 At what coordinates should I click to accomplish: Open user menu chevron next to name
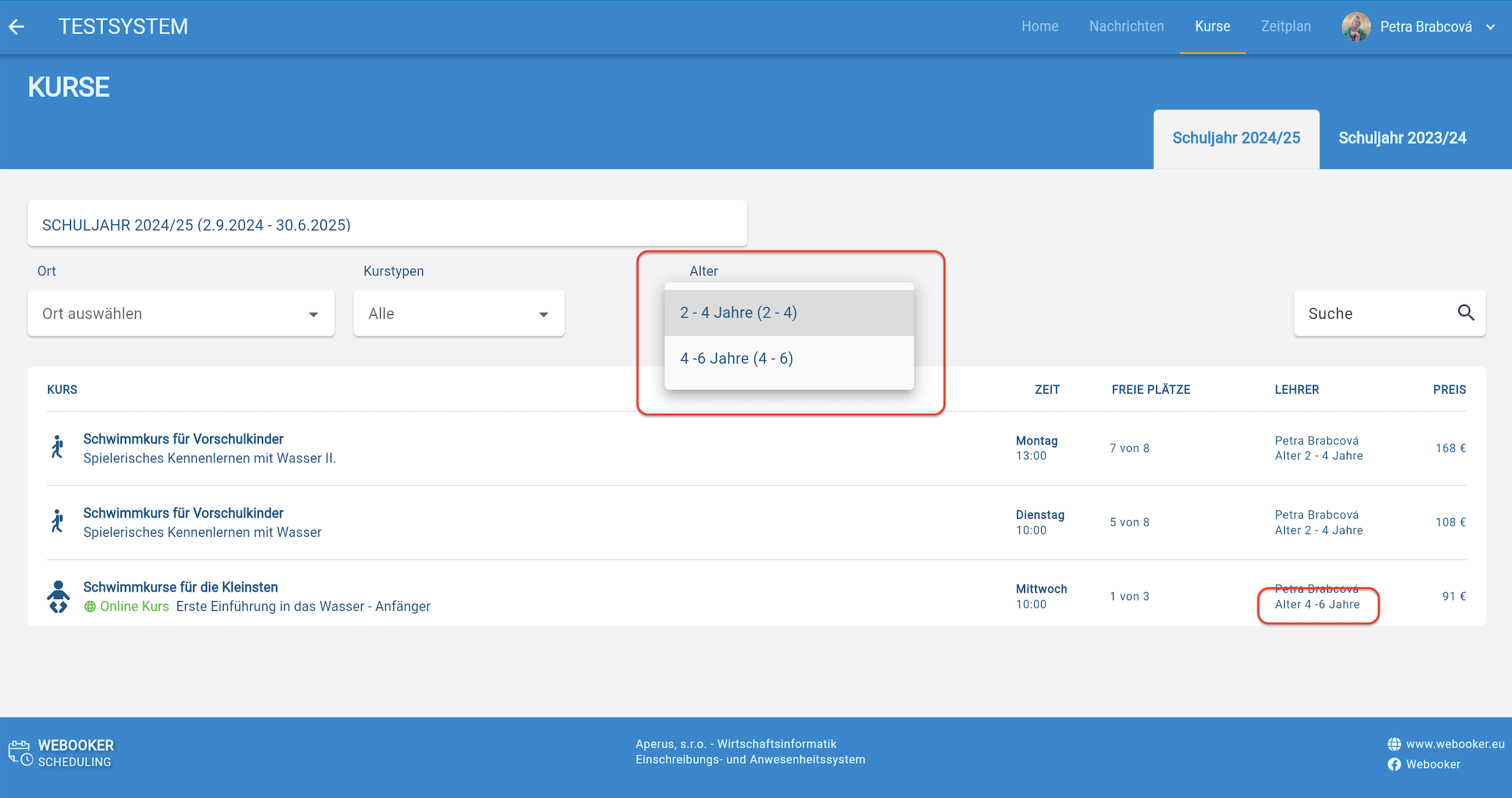1491,27
